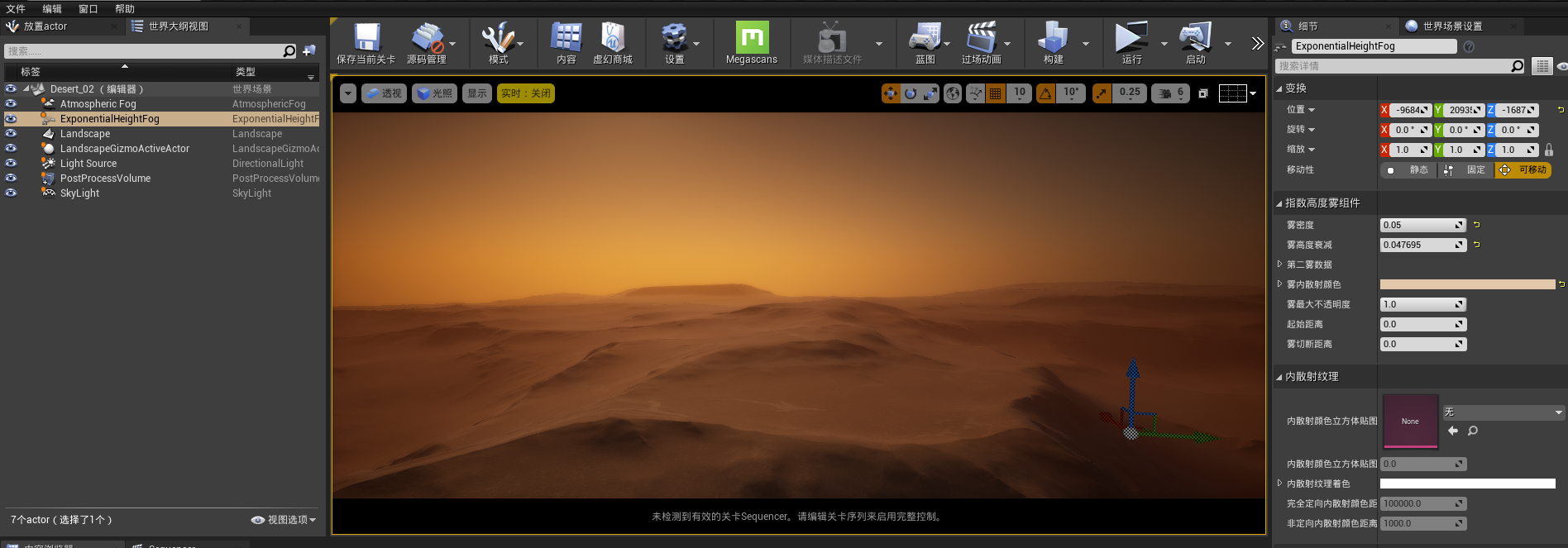Click the 保存当前关卡 save level icon
Screen dimensions: 1568x548
click(x=366, y=37)
